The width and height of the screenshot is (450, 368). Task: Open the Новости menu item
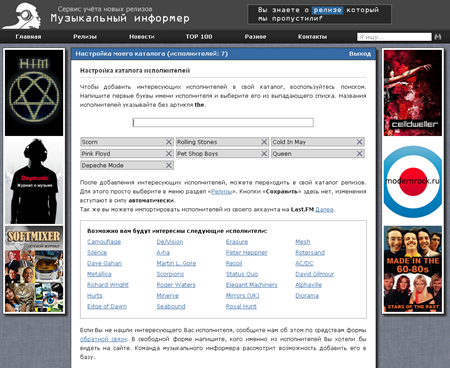tap(142, 37)
